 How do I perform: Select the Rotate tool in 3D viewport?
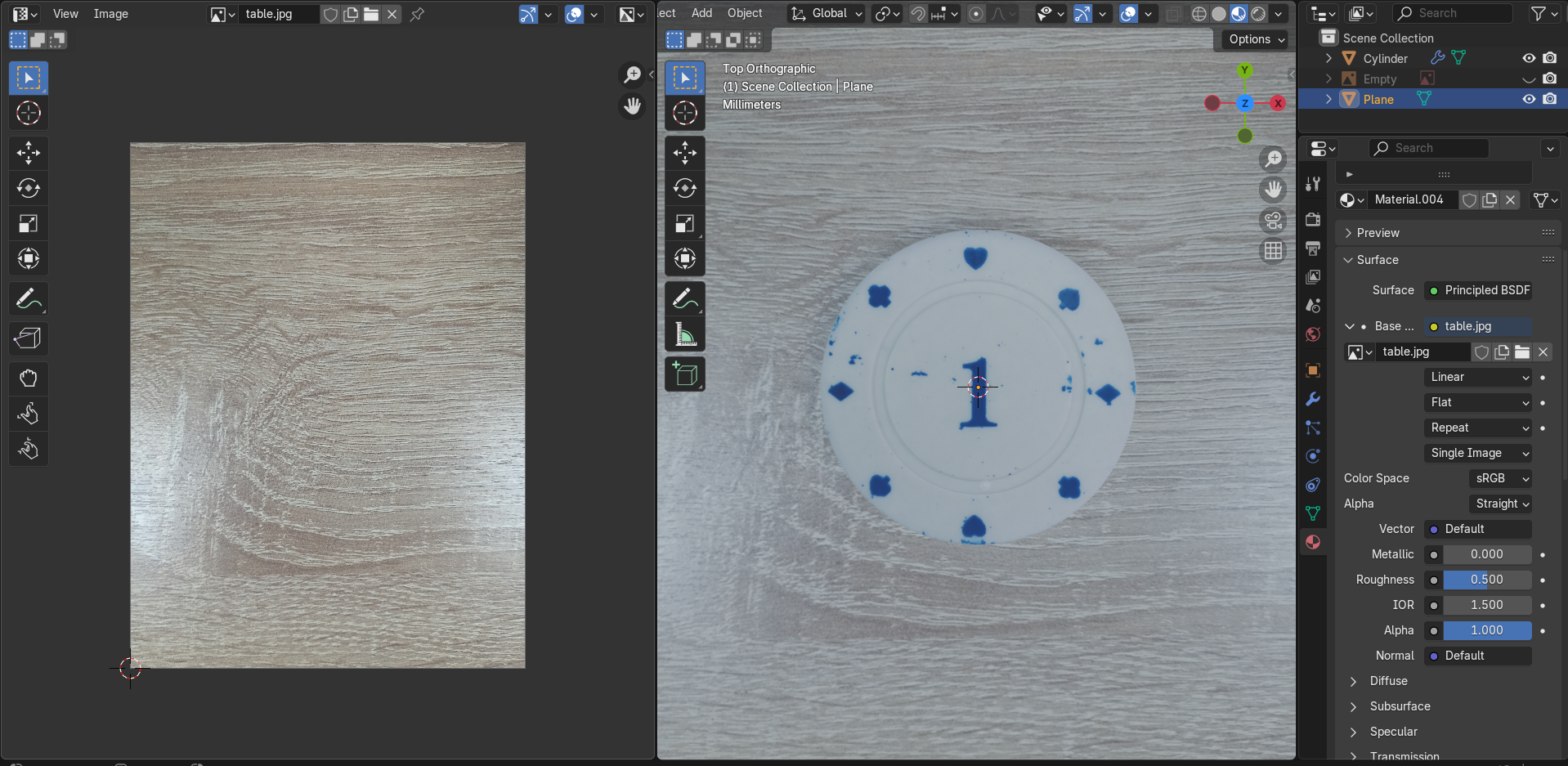tap(685, 188)
